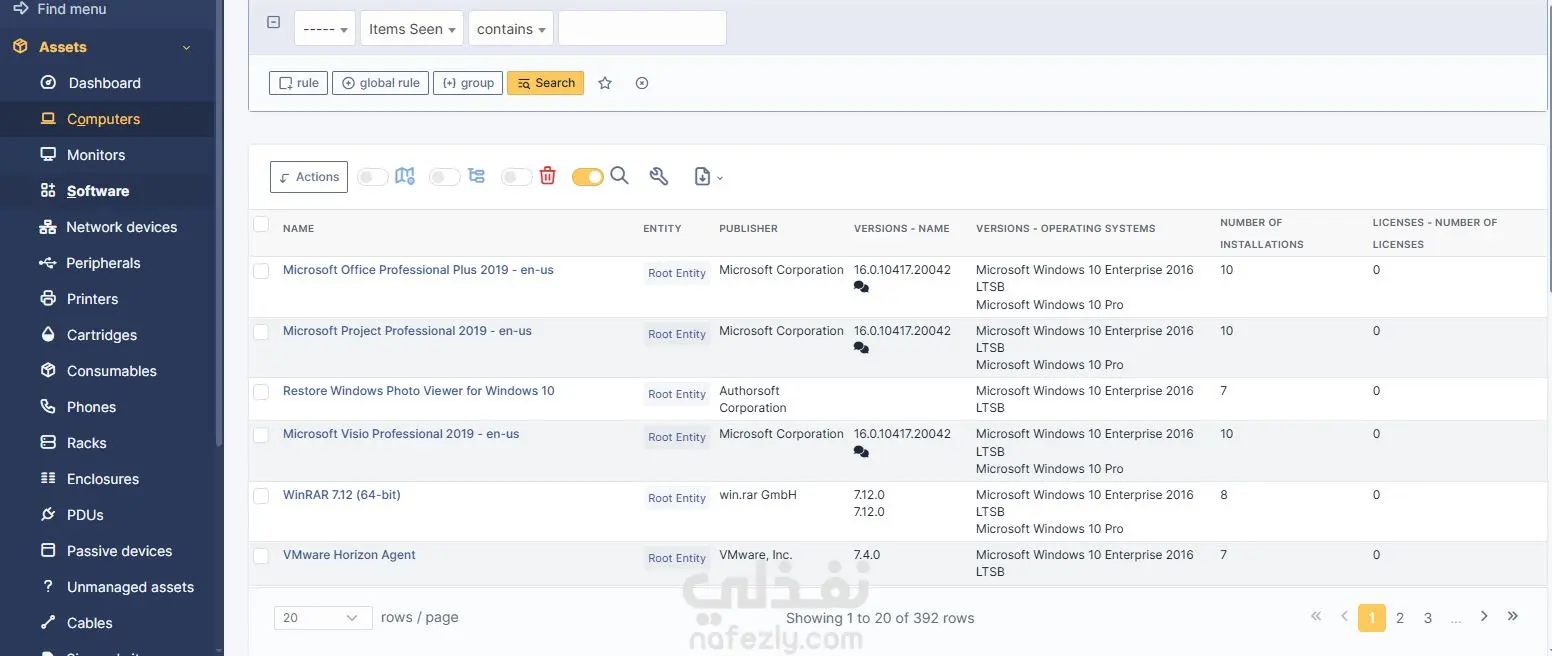The height and width of the screenshot is (656, 1552).
Task: Click the Phones handset icon
Action: (x=48, y=407)
